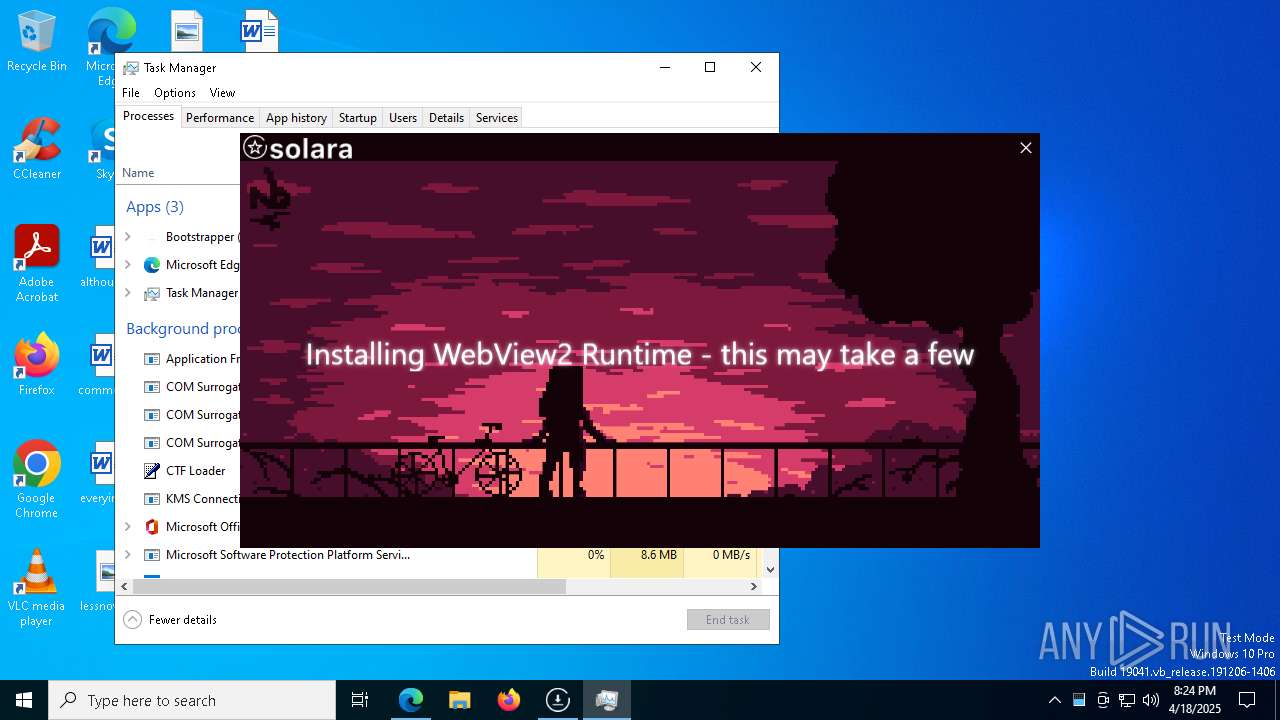The image size is (1280, 720).
Task: Click the Task Manager taskbar icon
Action: pyautogui.click(x=607, y=700)
